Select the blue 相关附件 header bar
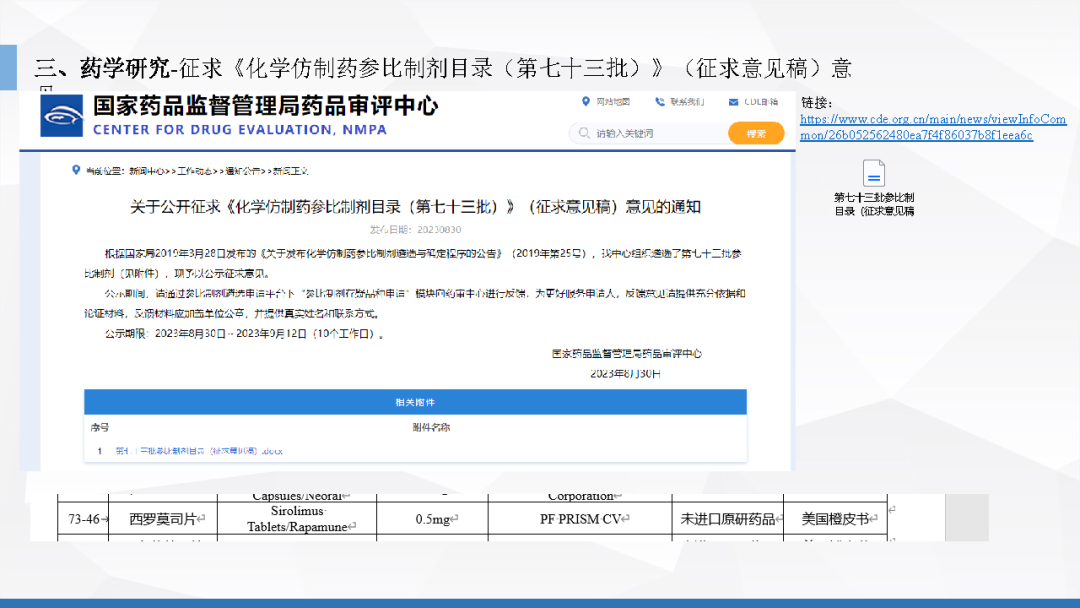Viewport: 1080px width, 608px height. [415, 402]
